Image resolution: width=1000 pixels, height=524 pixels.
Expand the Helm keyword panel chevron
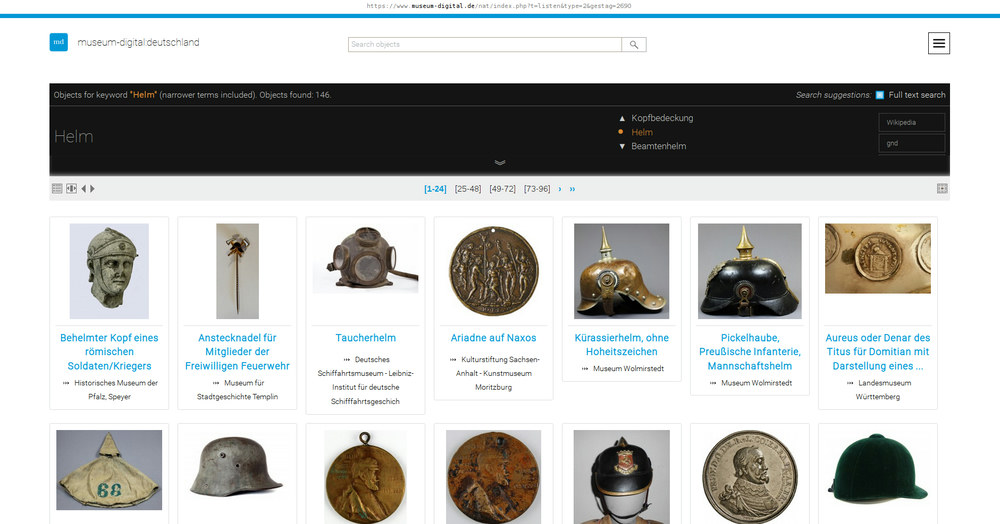point(500,162)
